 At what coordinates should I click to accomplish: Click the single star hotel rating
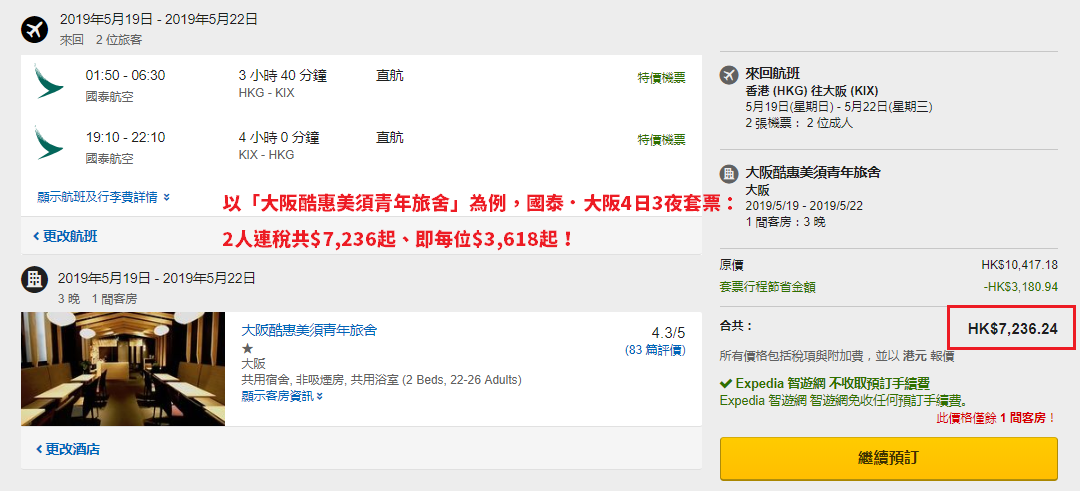pyautogui.click(x=247, y=348)
